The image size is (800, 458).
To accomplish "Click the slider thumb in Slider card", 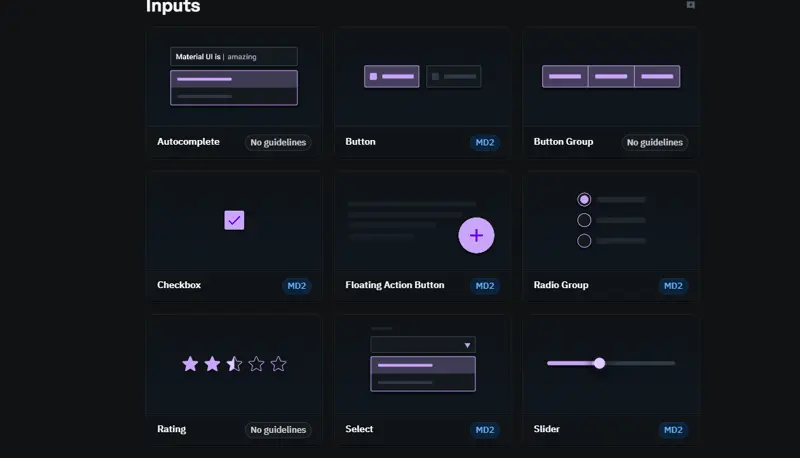I will (599, 363).
